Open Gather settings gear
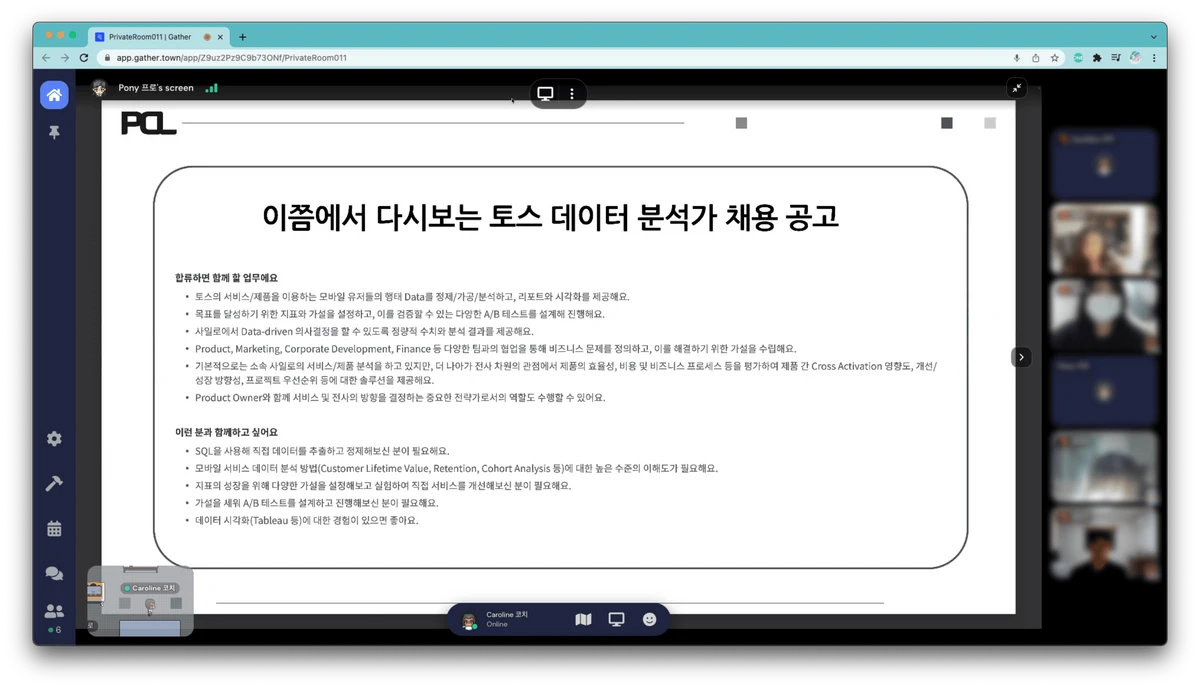The width and height of the screenshot is (1200, 689). click(x=54, y=439)
